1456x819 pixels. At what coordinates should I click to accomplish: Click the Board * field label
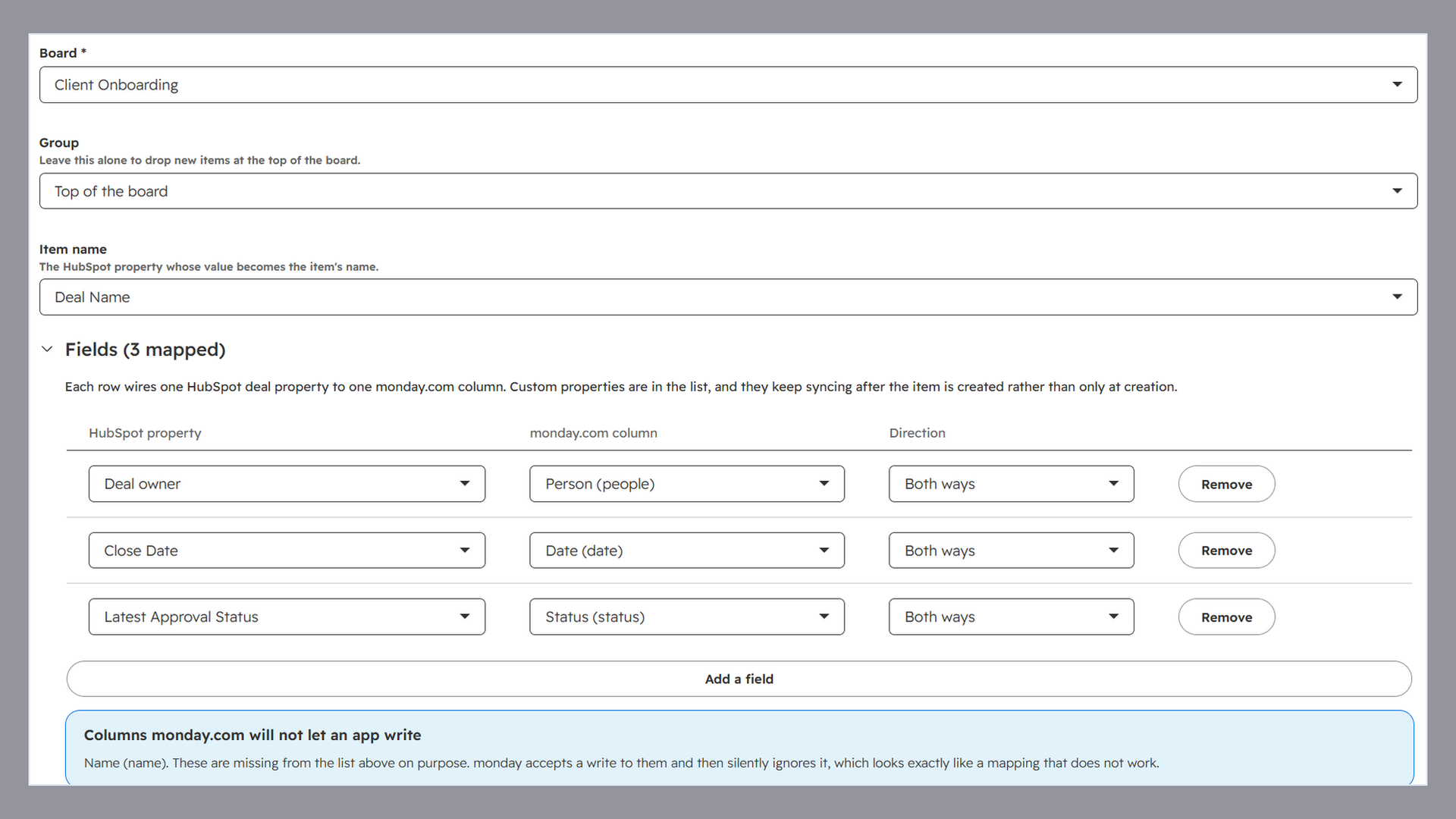[x=63, y=53]
